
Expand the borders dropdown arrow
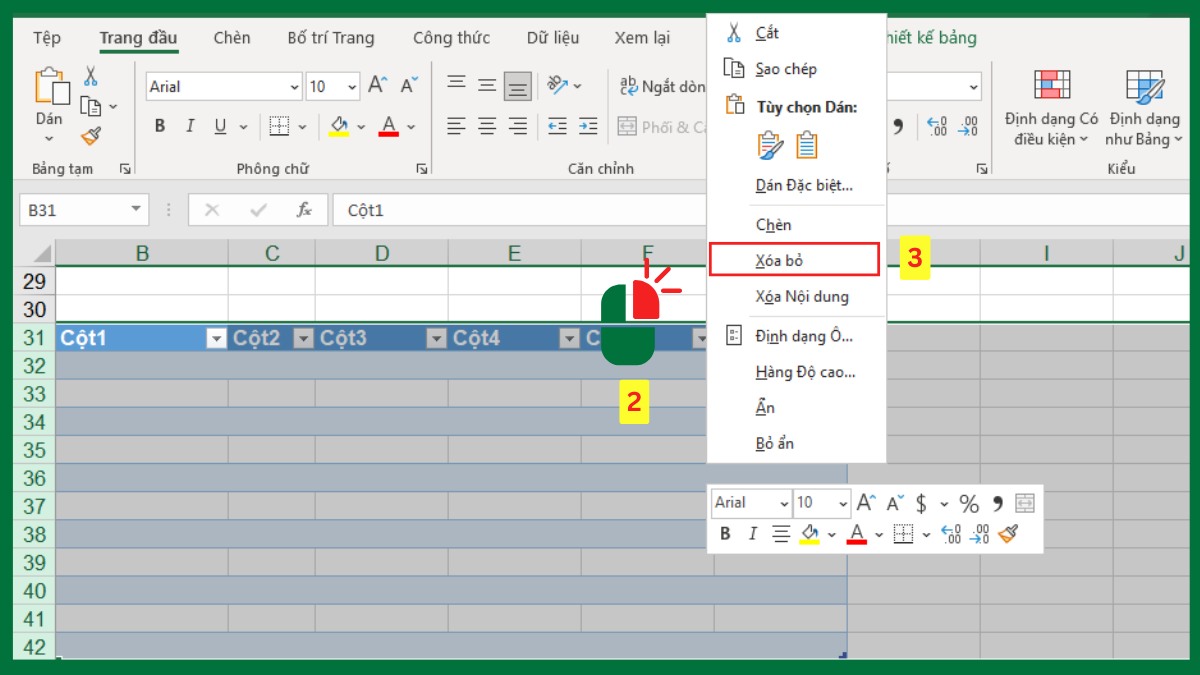[303, 127]
